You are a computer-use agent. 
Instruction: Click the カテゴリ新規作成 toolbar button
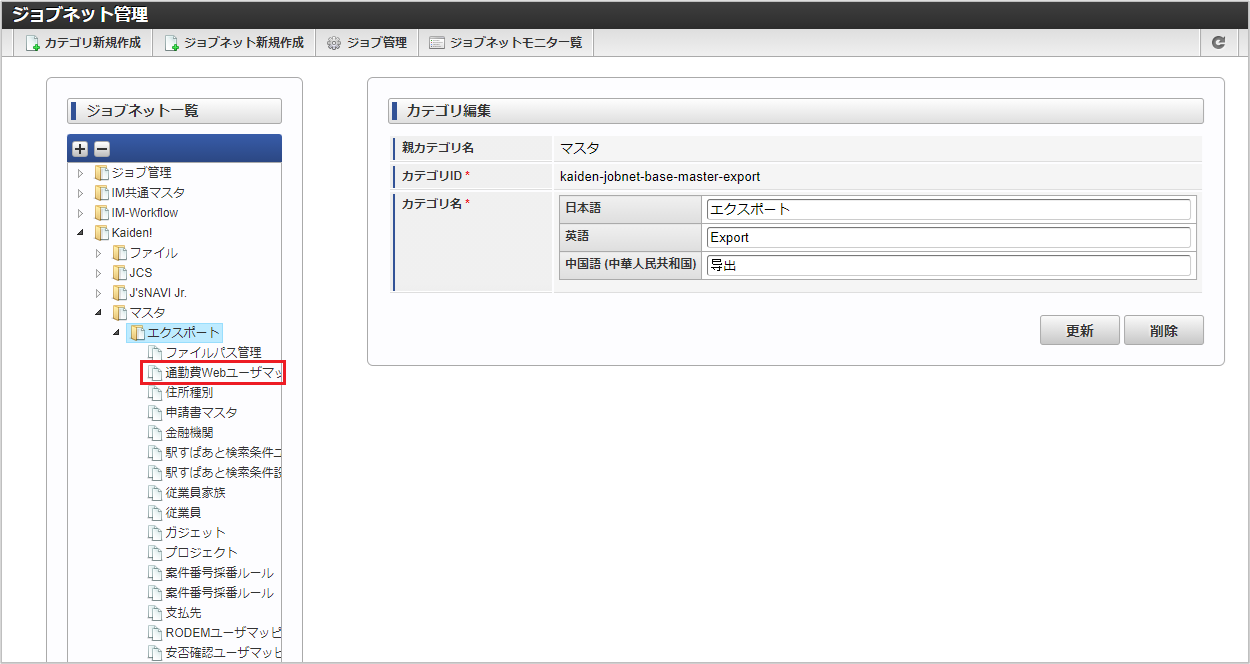[83, 43]
